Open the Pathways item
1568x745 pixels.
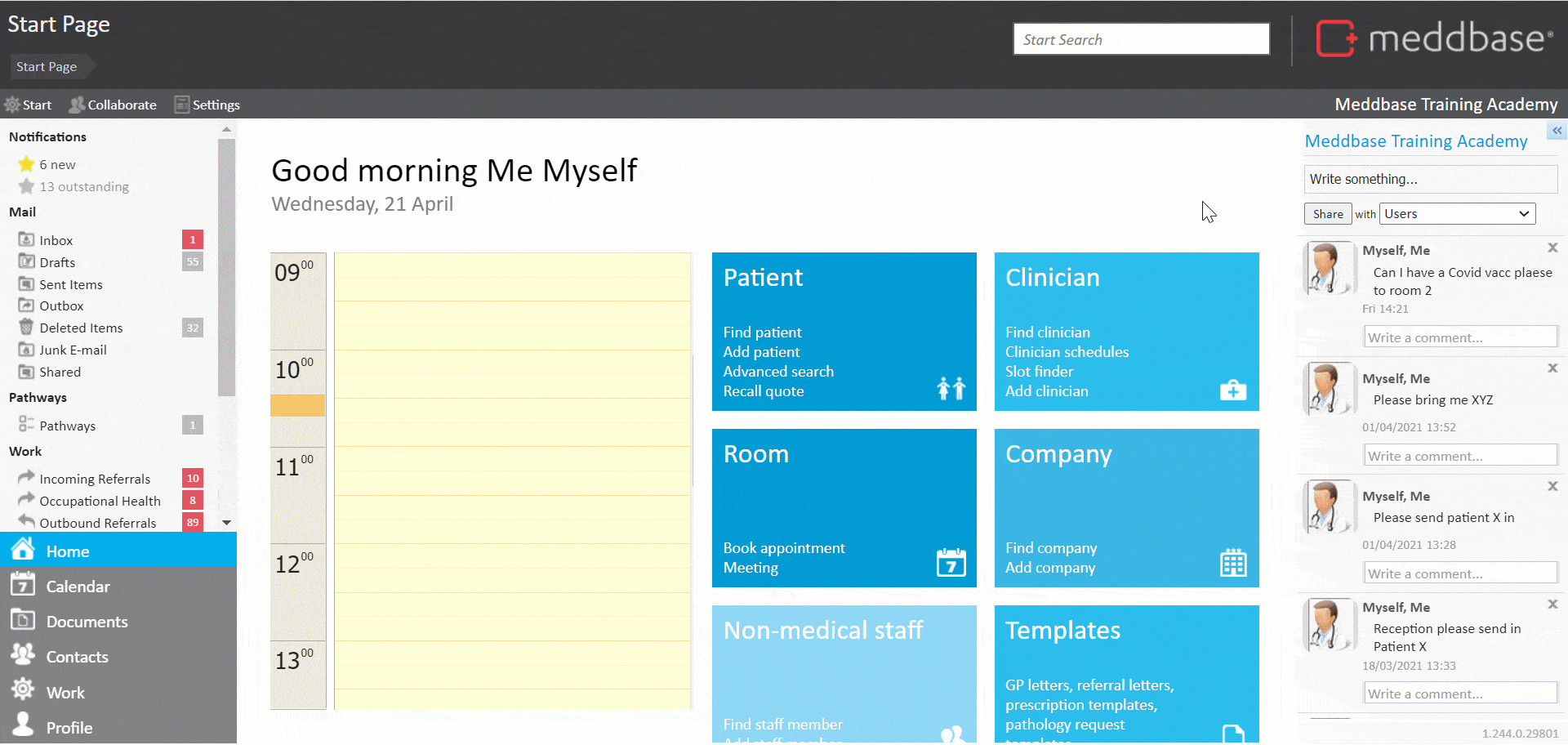pos(67,426)
